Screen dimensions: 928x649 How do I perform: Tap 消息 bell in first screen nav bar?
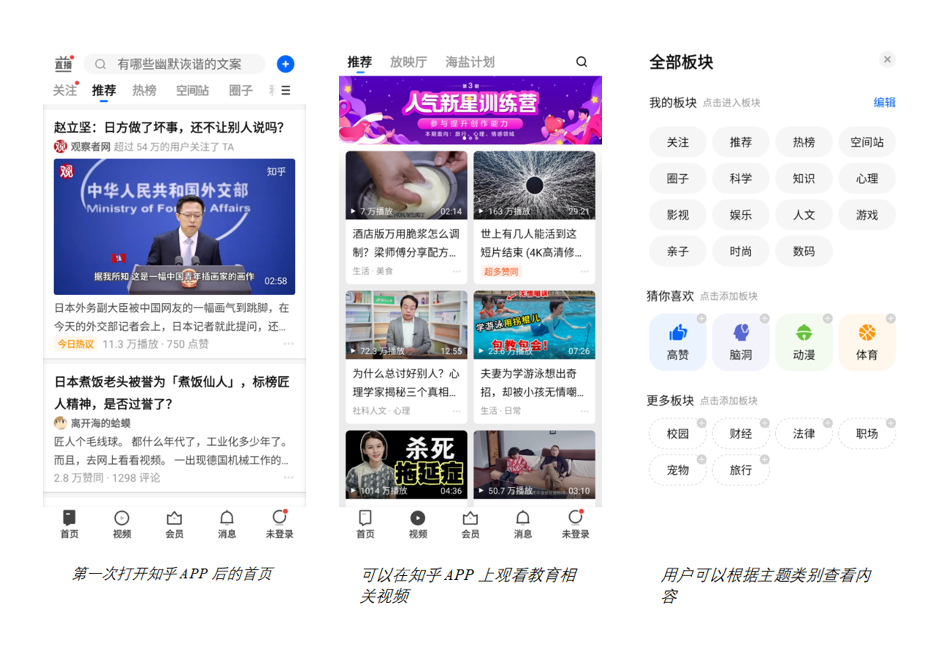[227, 524]
